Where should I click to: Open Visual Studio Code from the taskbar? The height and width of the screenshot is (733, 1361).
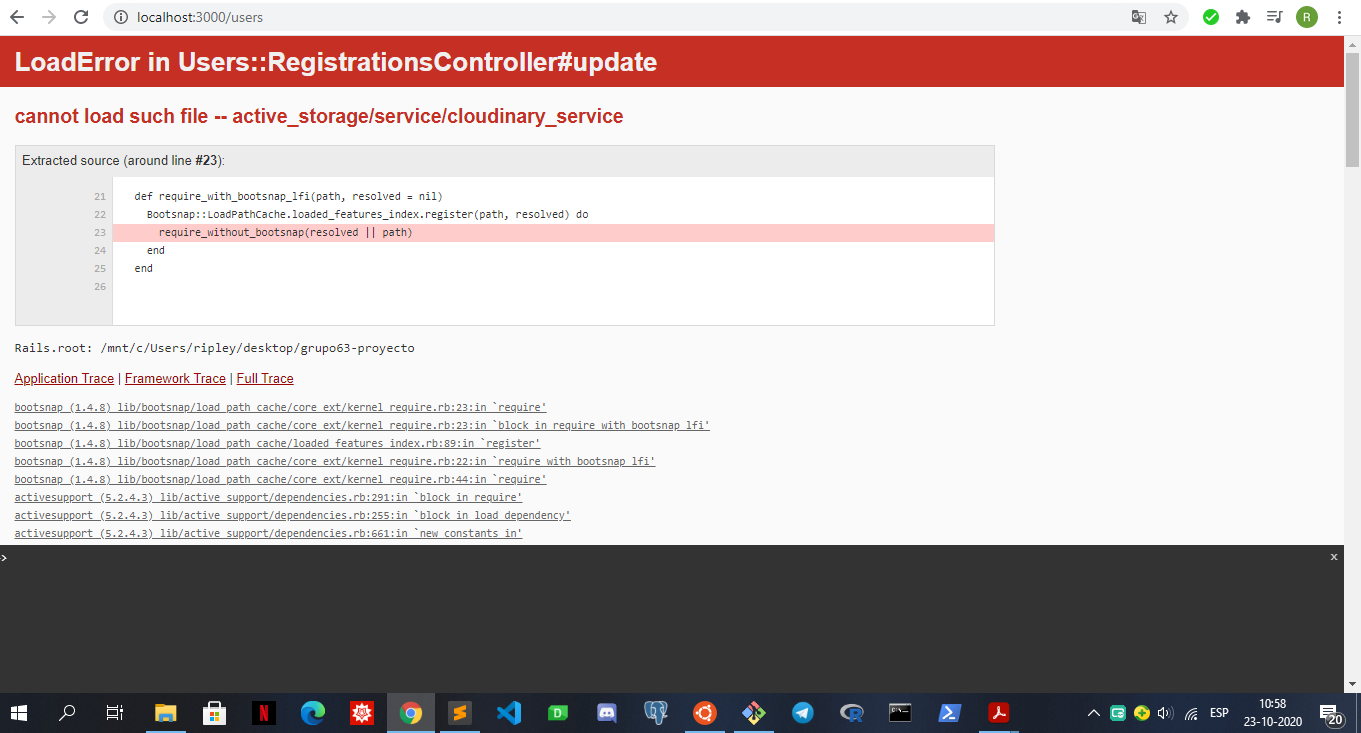[x=509, y=713]
